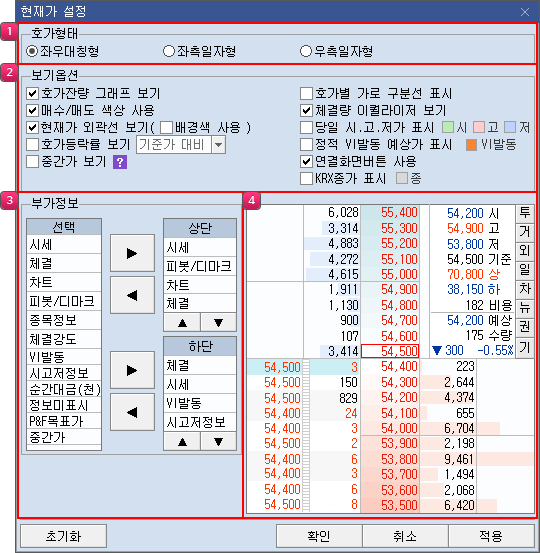The image size is (540, 553).
Task: Toggle the 호가등락률 보기 checkbox
Action: point(32,145)
